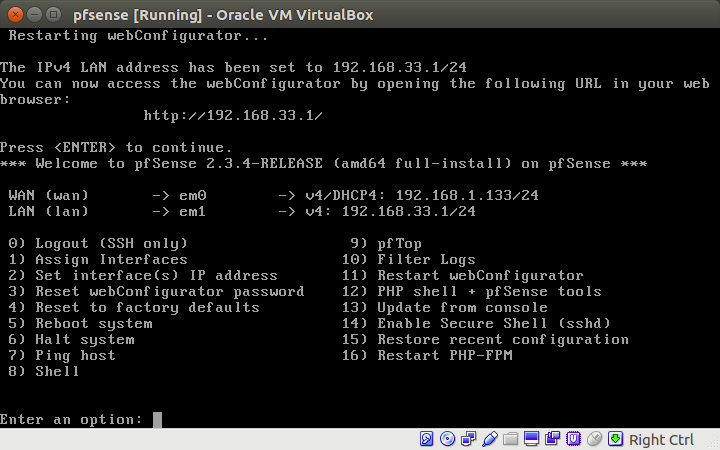This screenshot has height=450, width=720.
Task: Click the video capture status icon
Action: click(x=552, y=439)
